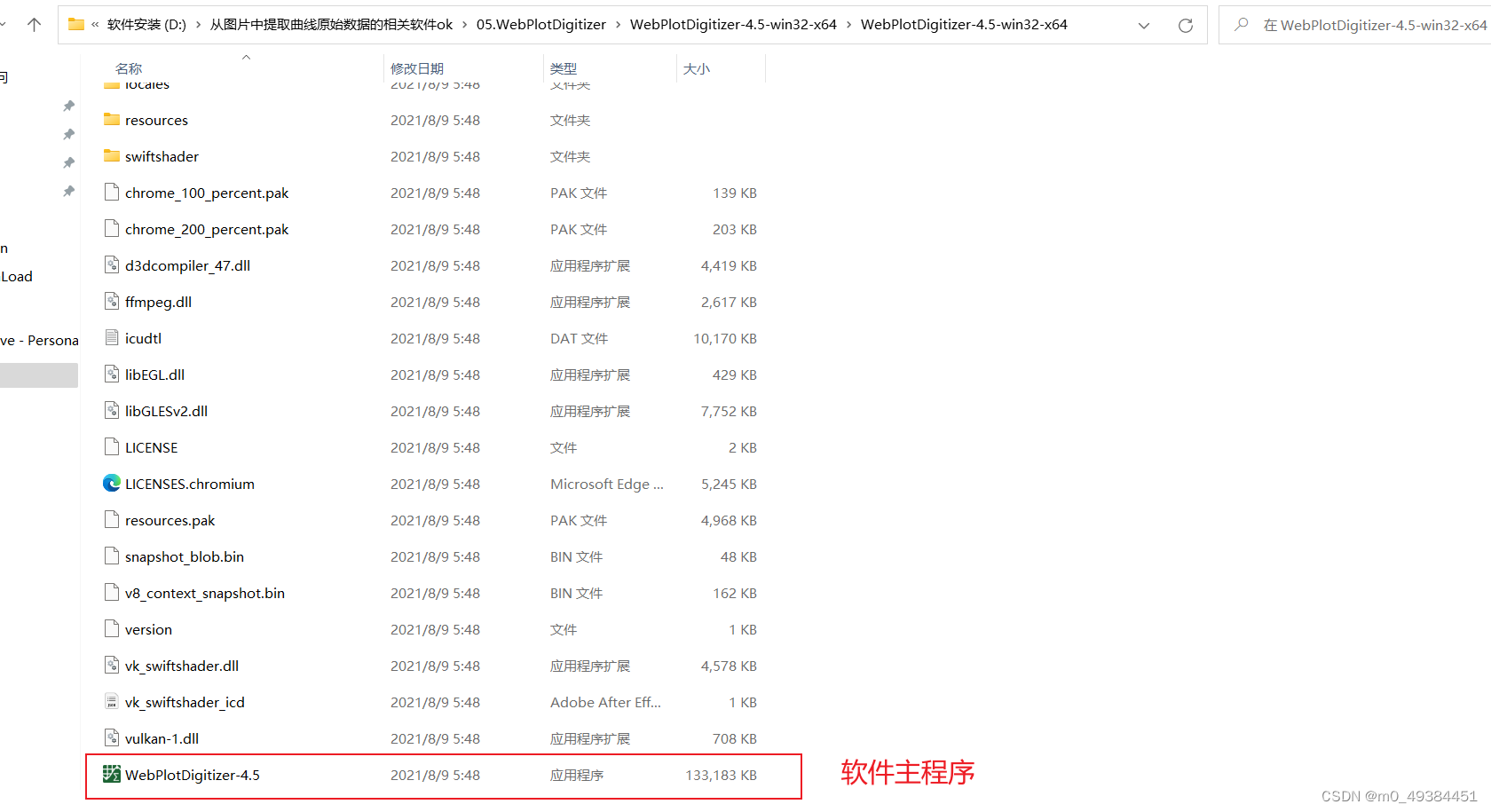The image size is (1491, 812).
Task: Click the Microsoft Edge ... type cell
Action: tap(607, 485)
